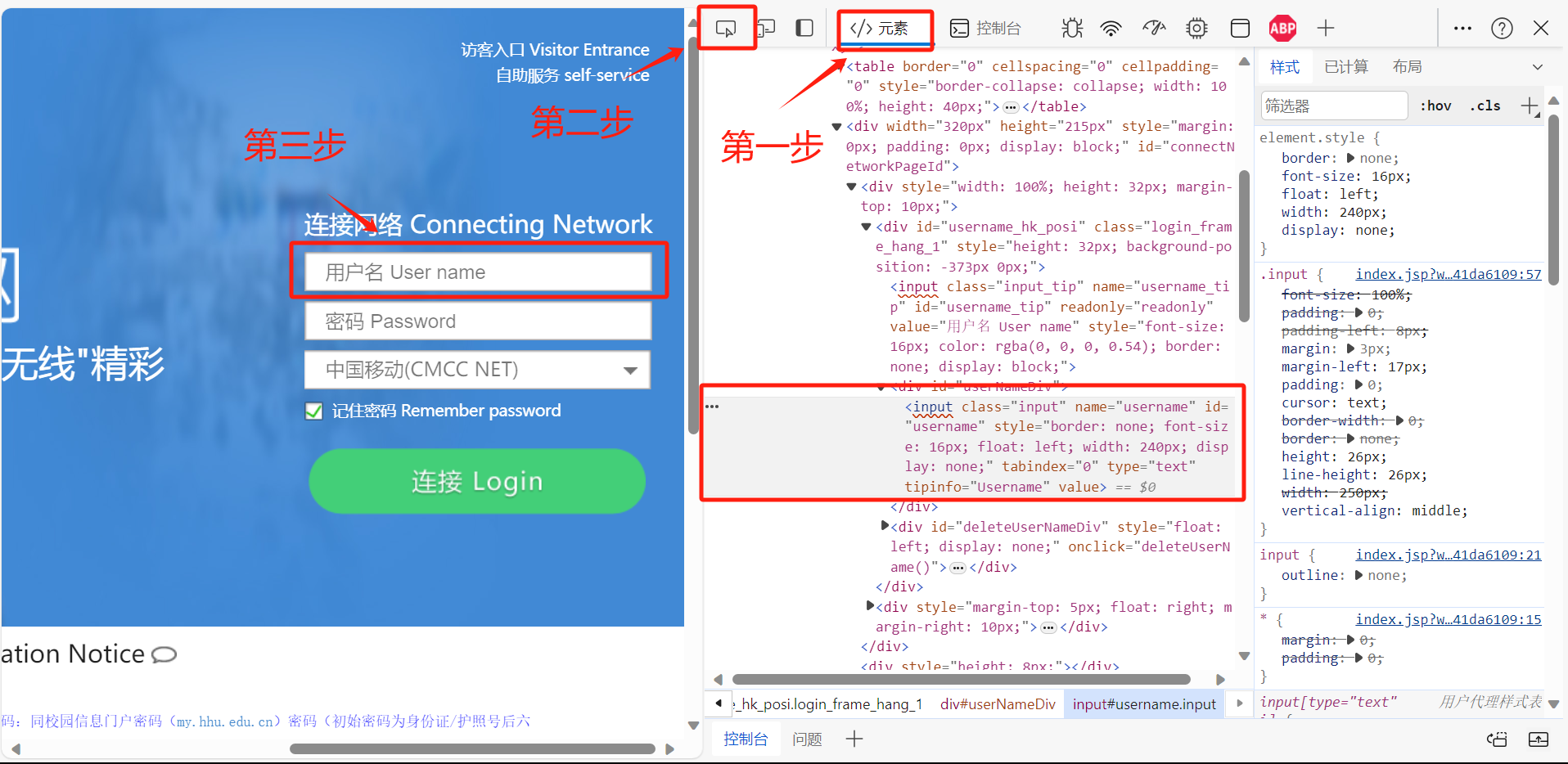Image resolution: width=1568 pixels, height=764 pixels.
Task: Open the 控制台 panel
Action: [x=986, y=27]
